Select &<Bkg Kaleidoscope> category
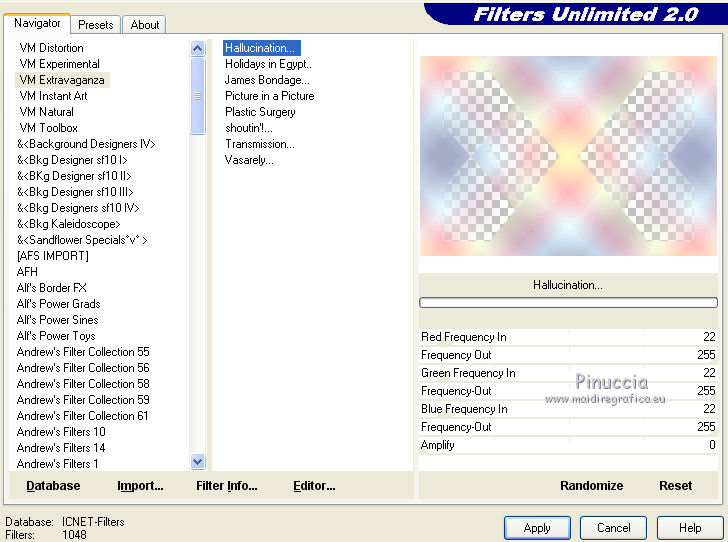 click(x=69, y=224)
